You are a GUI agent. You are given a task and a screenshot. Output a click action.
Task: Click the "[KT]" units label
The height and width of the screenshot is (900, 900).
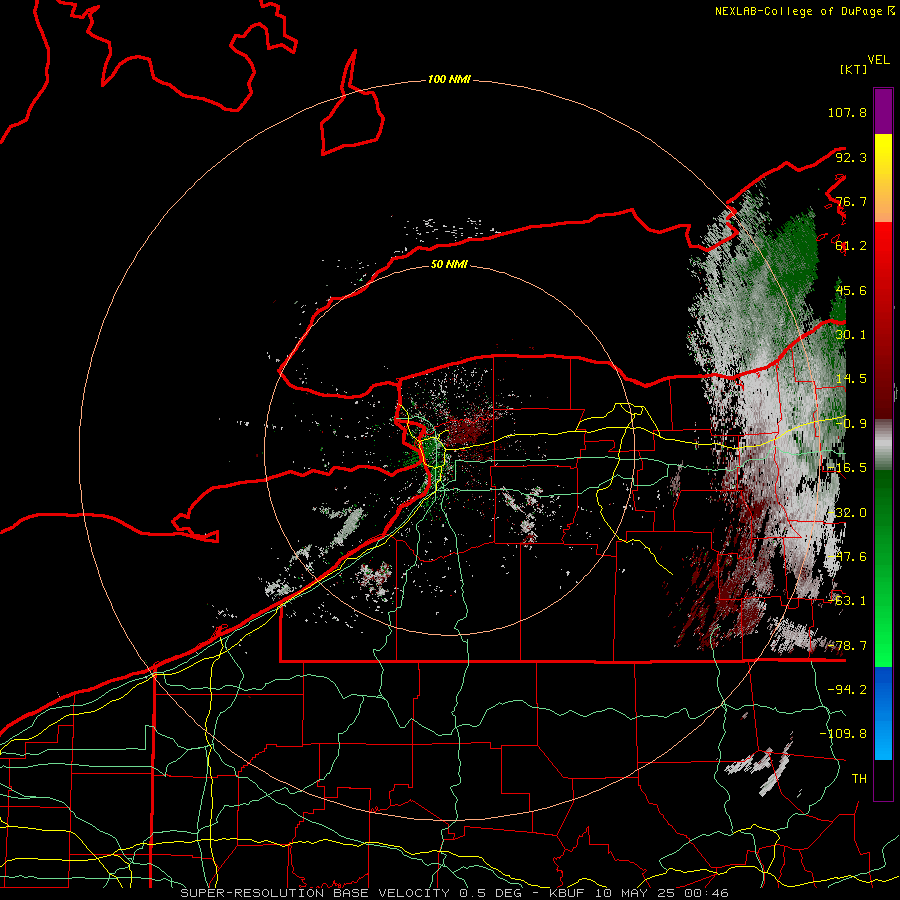point(854,69)
